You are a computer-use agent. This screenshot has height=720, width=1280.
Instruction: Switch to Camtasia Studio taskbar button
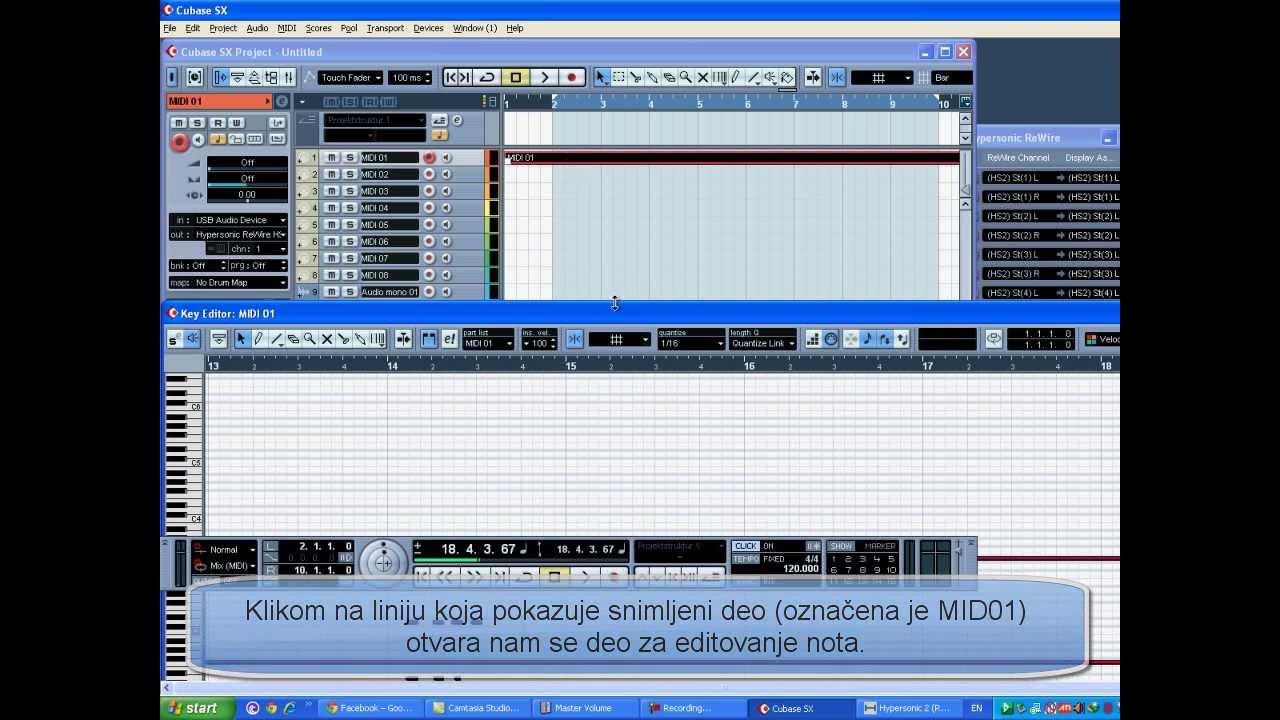pyautogui.click(x=476, y=708)
